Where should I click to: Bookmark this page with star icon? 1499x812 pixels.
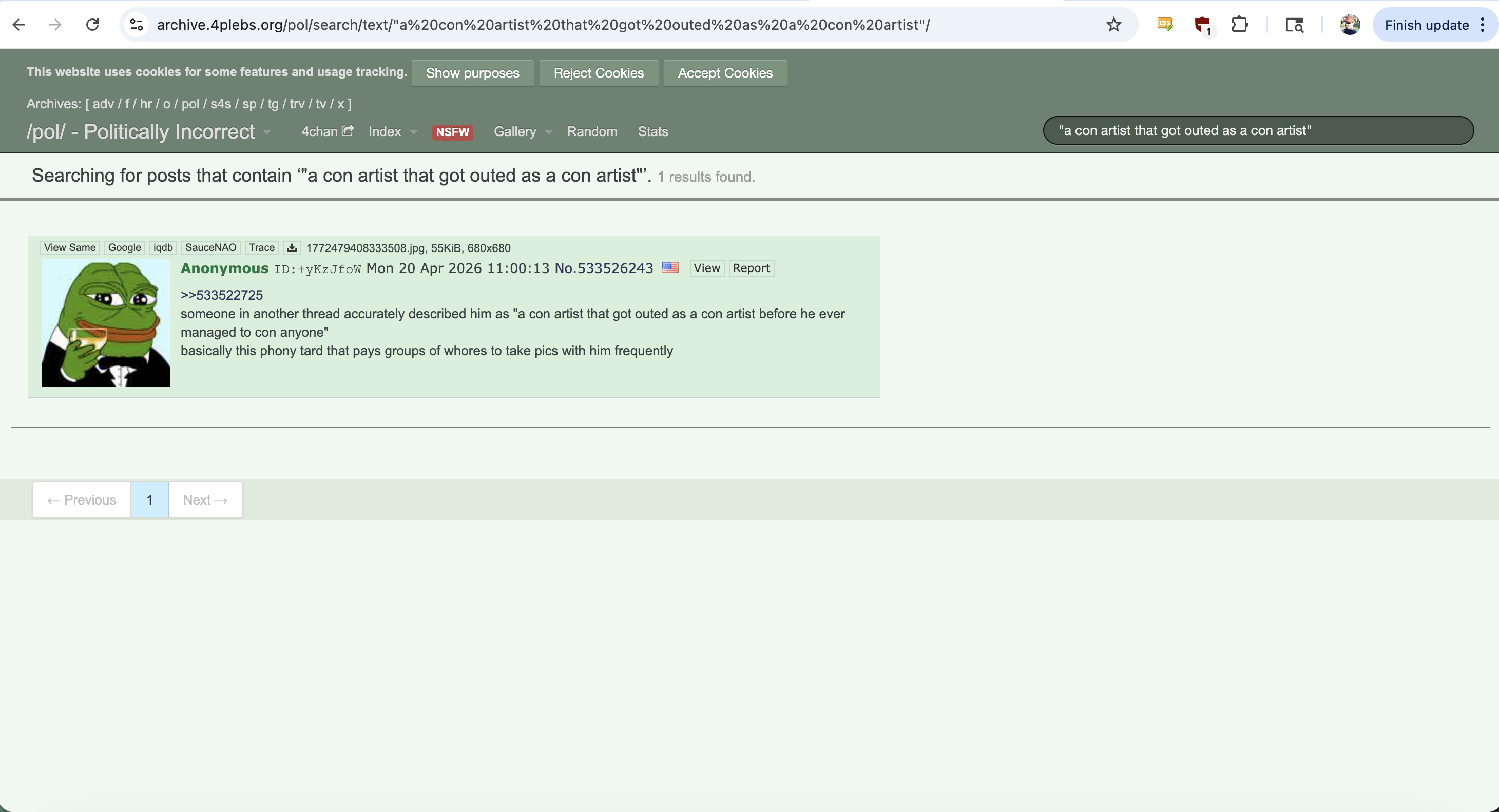pos(1113,25)
